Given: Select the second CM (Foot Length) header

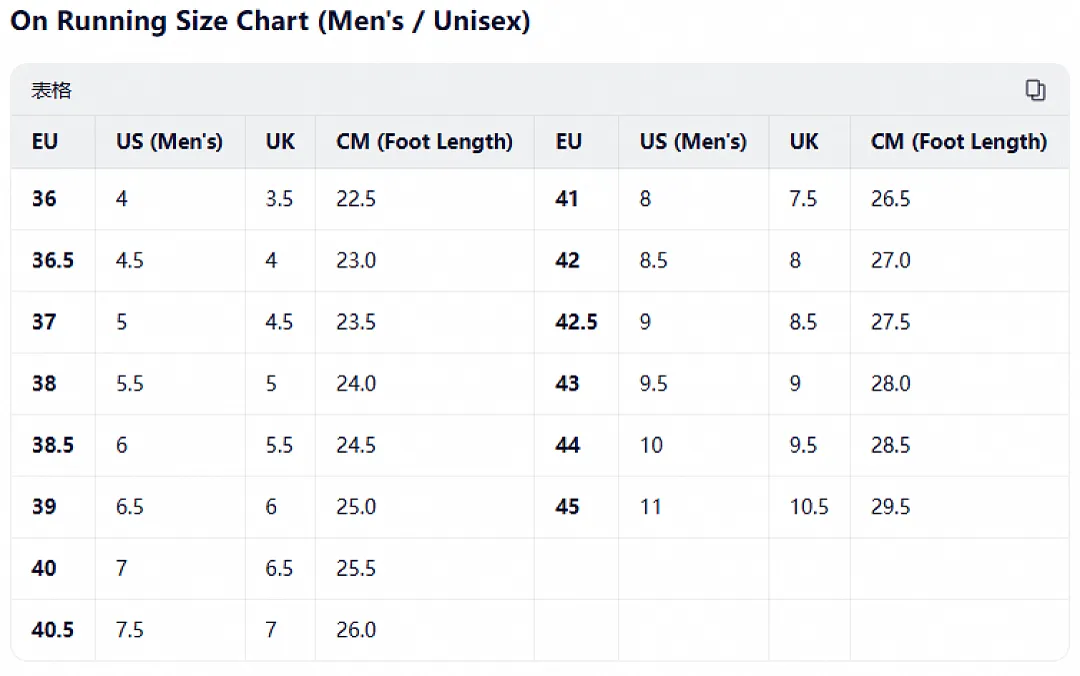Looking at the screenshot, I should point(959,141).
